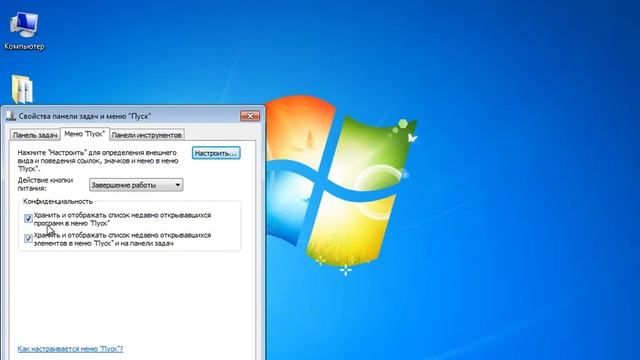Viewport: 640px width, 360px height.
Task: Open the Компьютер desktop icon
Action: click(24, 31)
